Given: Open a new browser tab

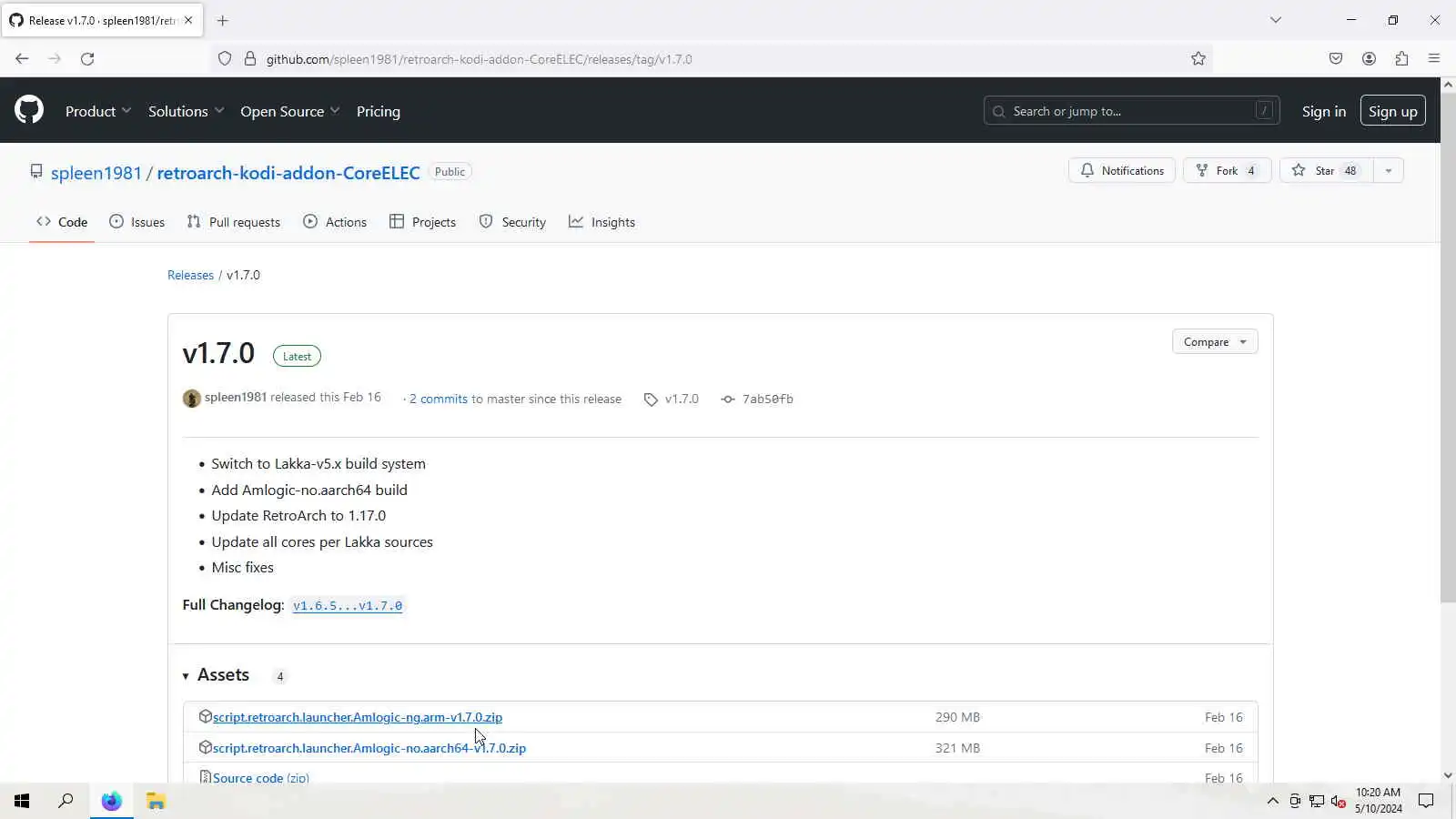Looking at the screenshot, I should click(x=223, y=20).
